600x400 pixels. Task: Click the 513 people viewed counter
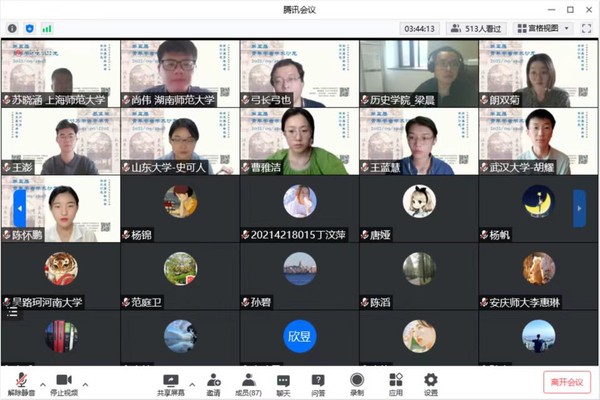coord(476,29)
